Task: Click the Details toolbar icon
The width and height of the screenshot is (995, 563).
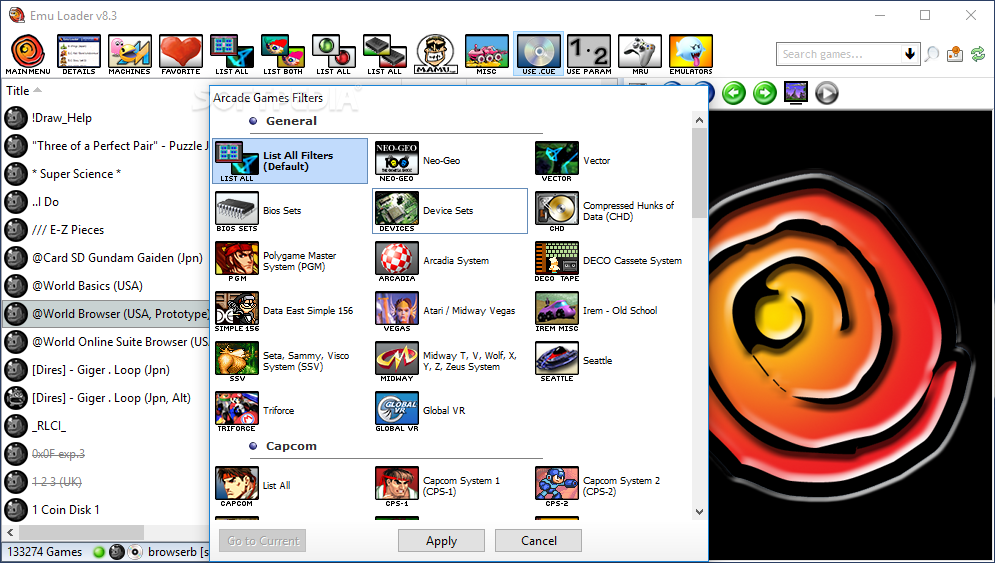Action: (x=79, y=55)
